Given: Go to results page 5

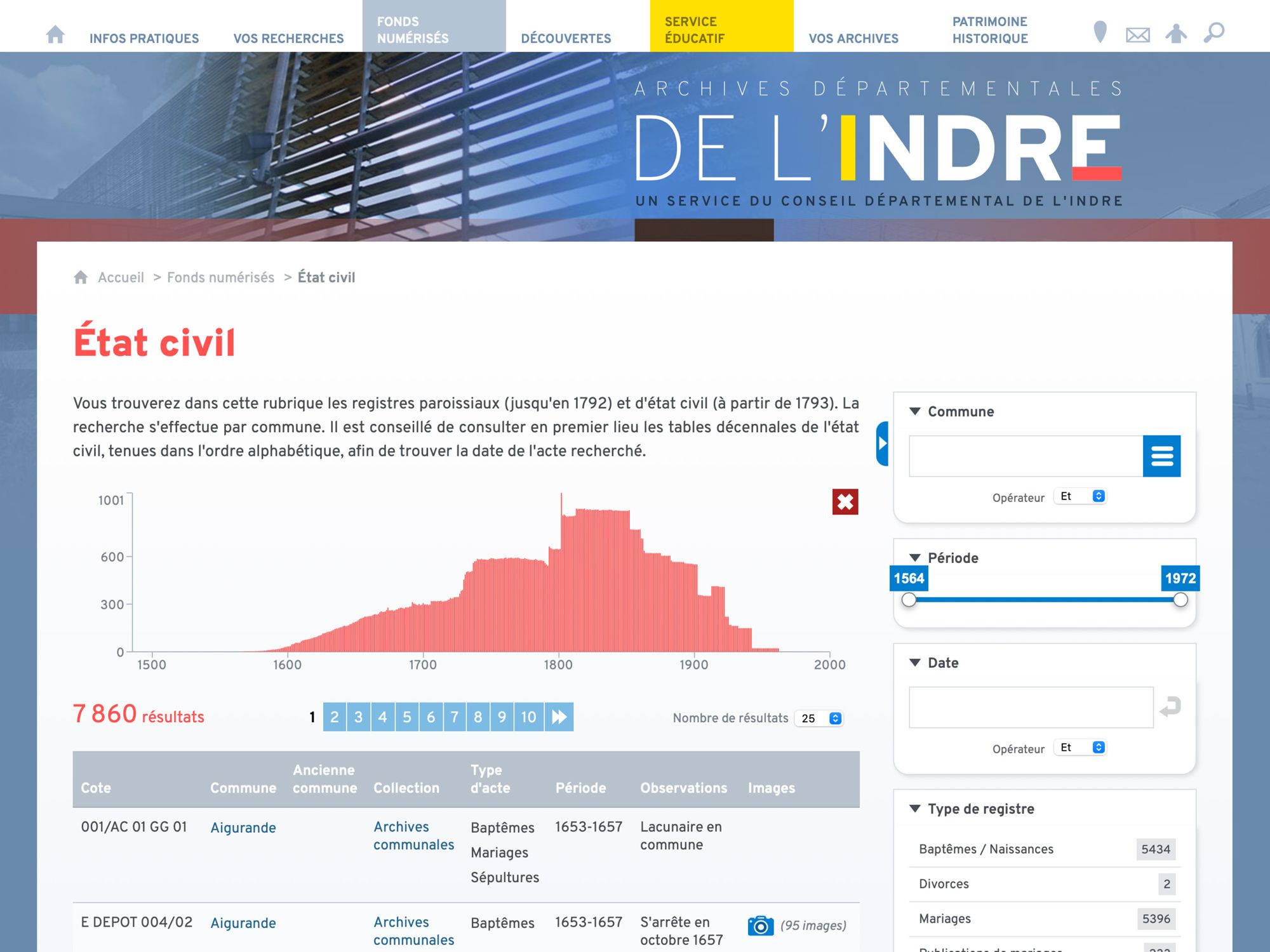Looking at the screenshot, I should (406, 717).
